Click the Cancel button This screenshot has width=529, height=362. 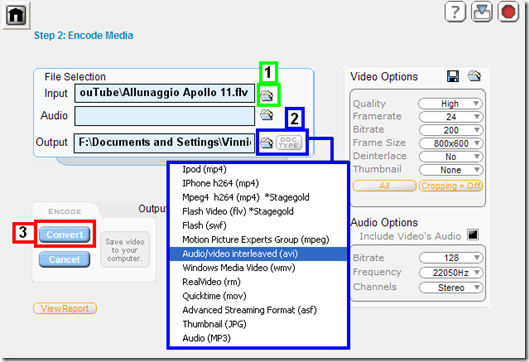coord(64,259)
